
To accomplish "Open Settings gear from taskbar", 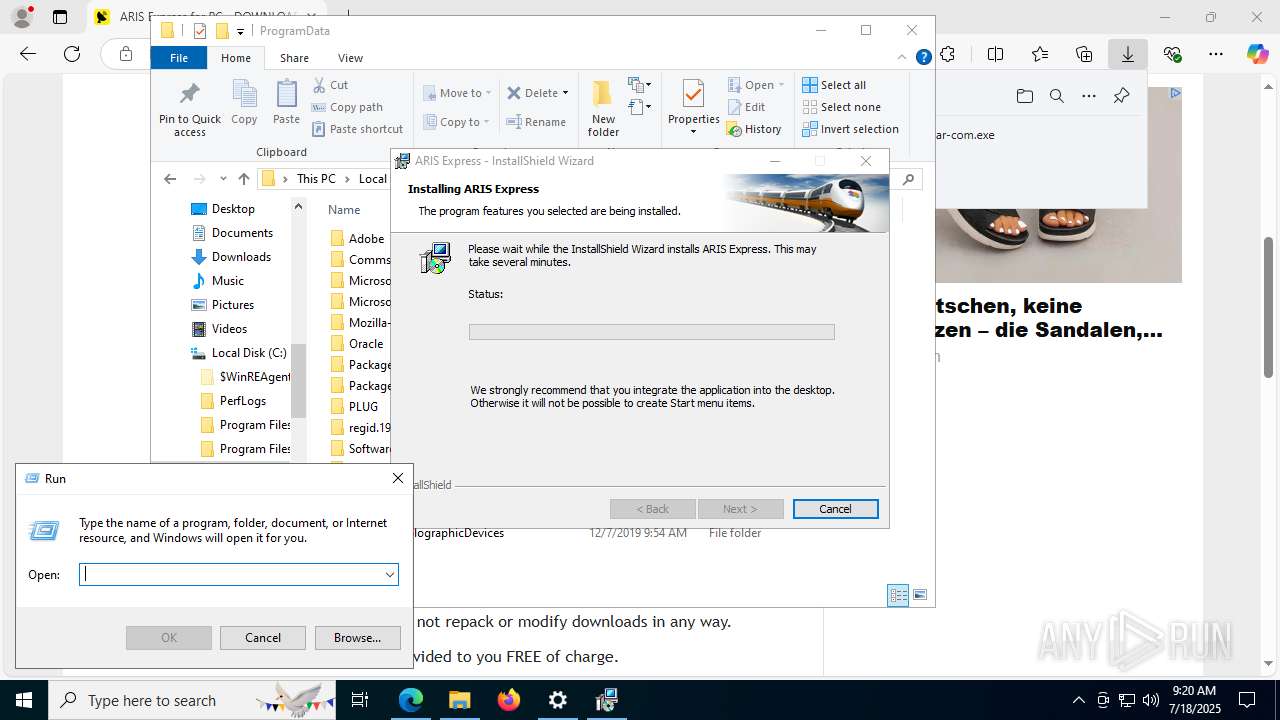I will pos(558,700).
